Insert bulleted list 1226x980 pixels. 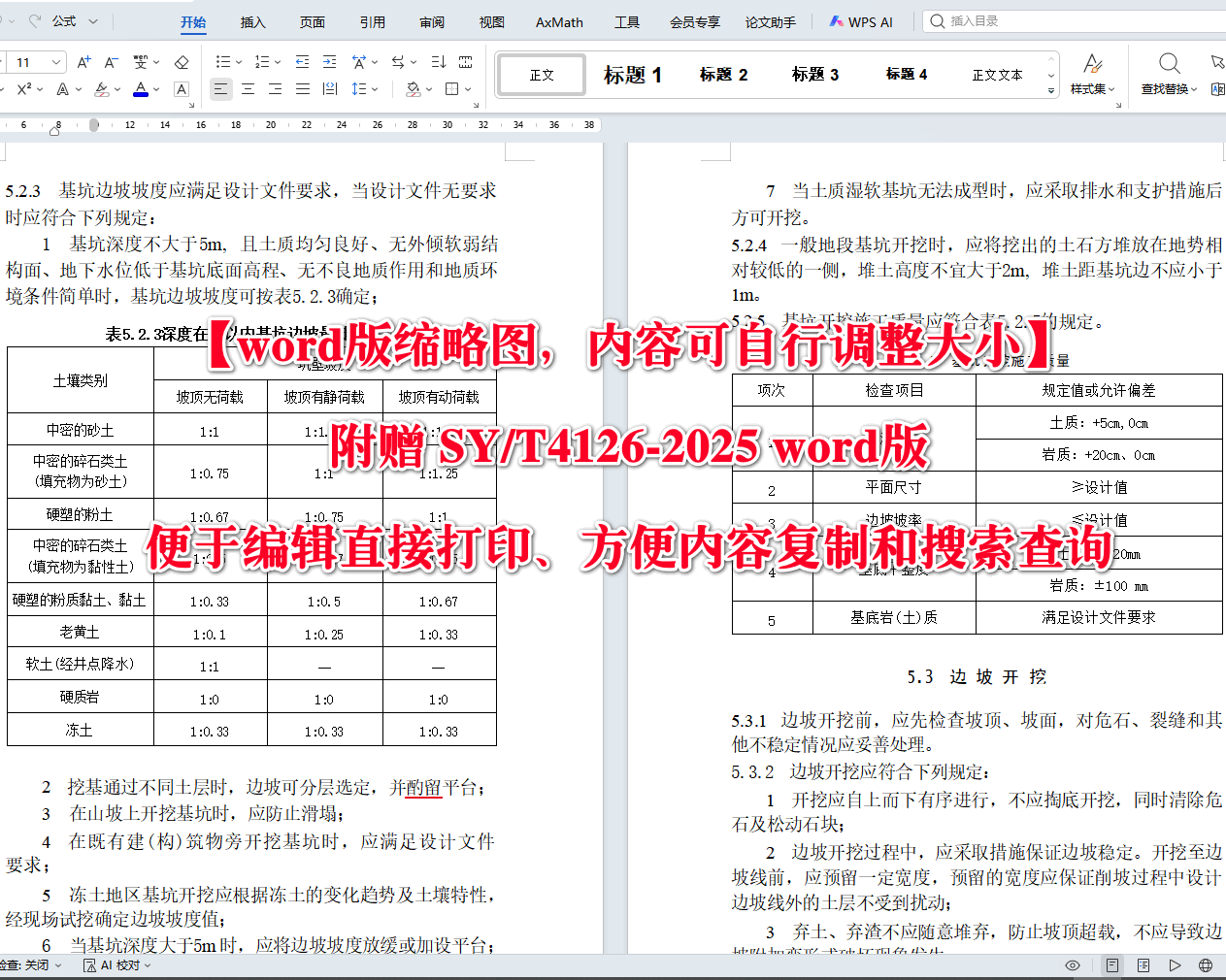(x=222, y=62)
